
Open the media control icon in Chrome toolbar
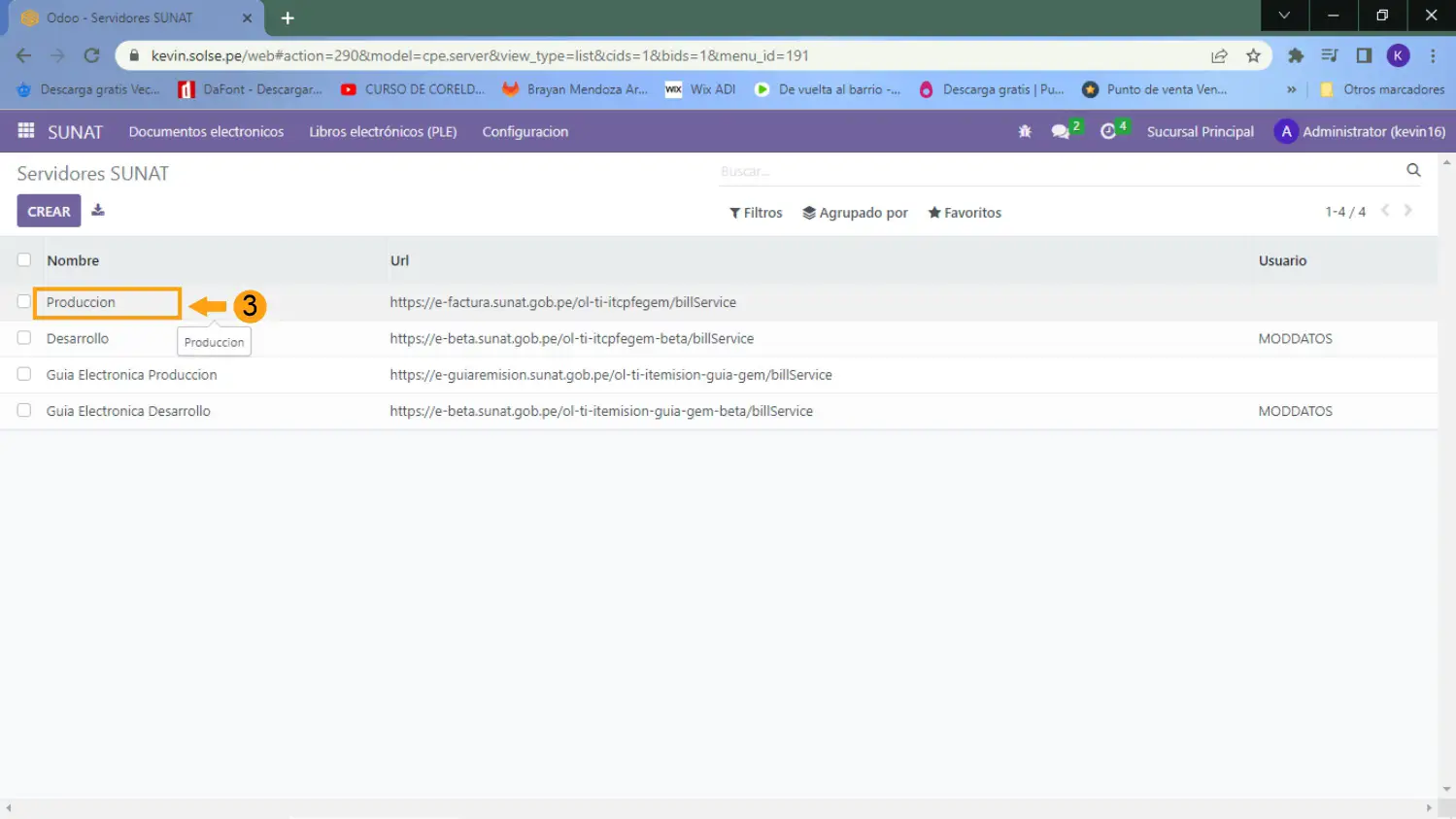tap(1330, 55)
